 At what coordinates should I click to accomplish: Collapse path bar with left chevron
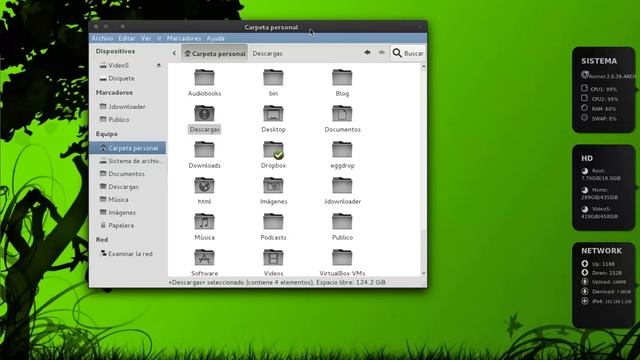pos(174,53)
